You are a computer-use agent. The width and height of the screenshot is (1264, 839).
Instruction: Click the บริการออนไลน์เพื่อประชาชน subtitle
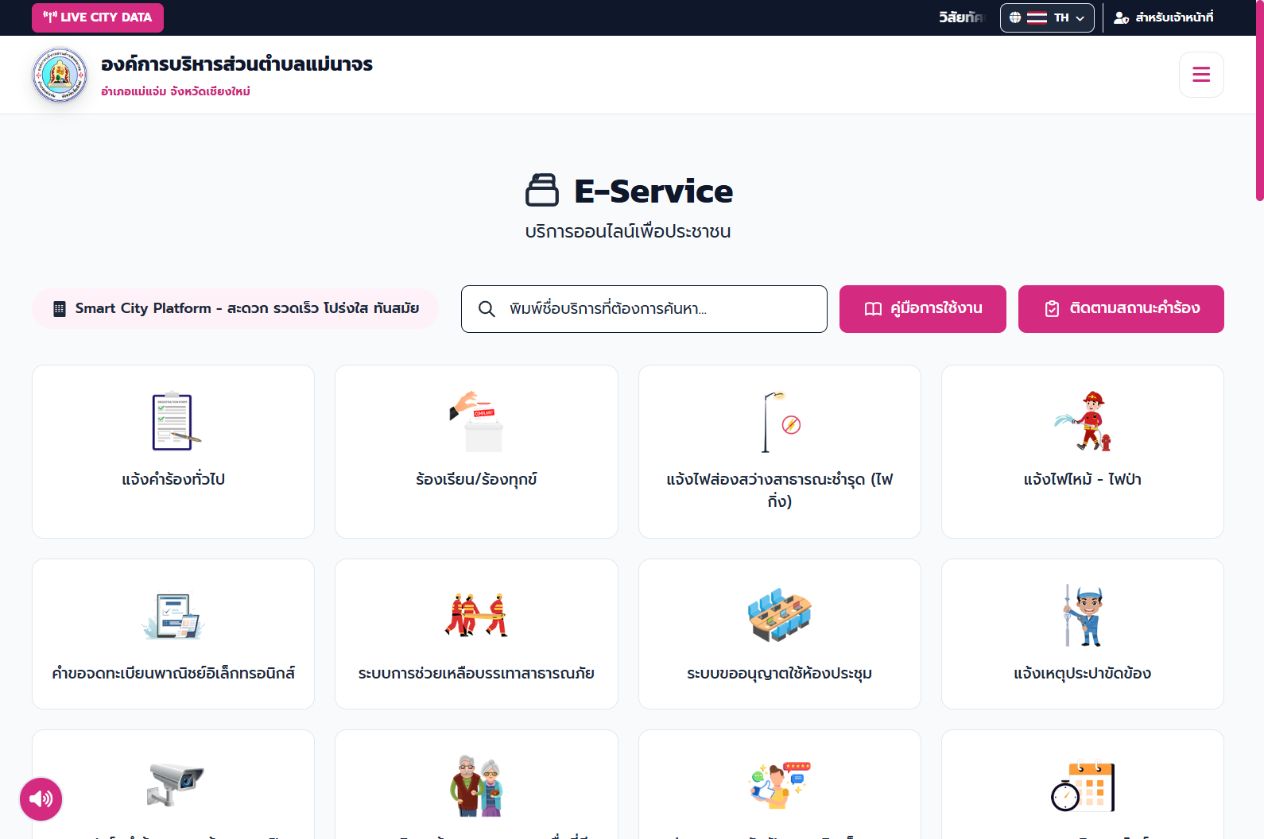point(628,231)
